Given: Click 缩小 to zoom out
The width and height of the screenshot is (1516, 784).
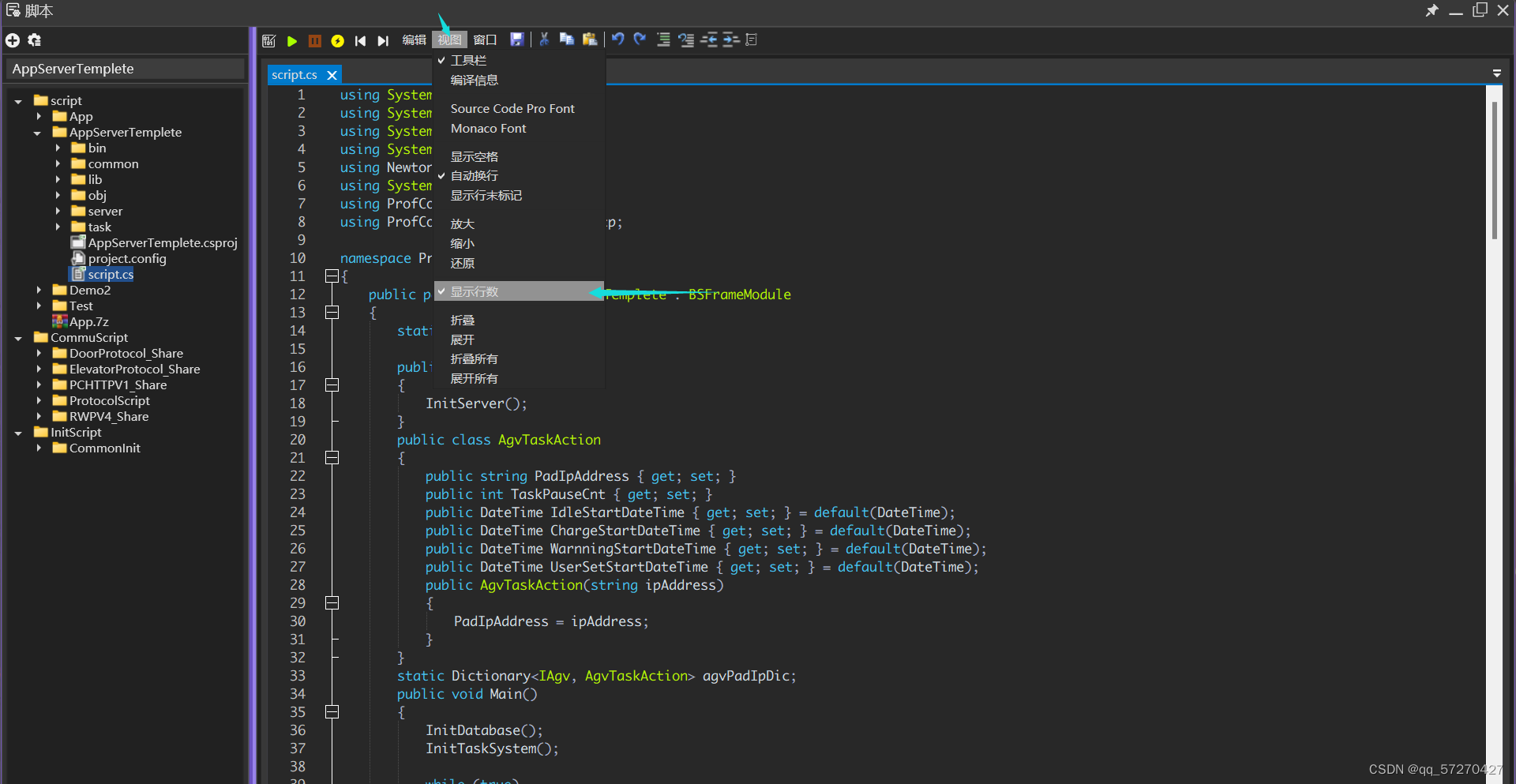Looking at the screenshot, I should [x=520, y=244].
